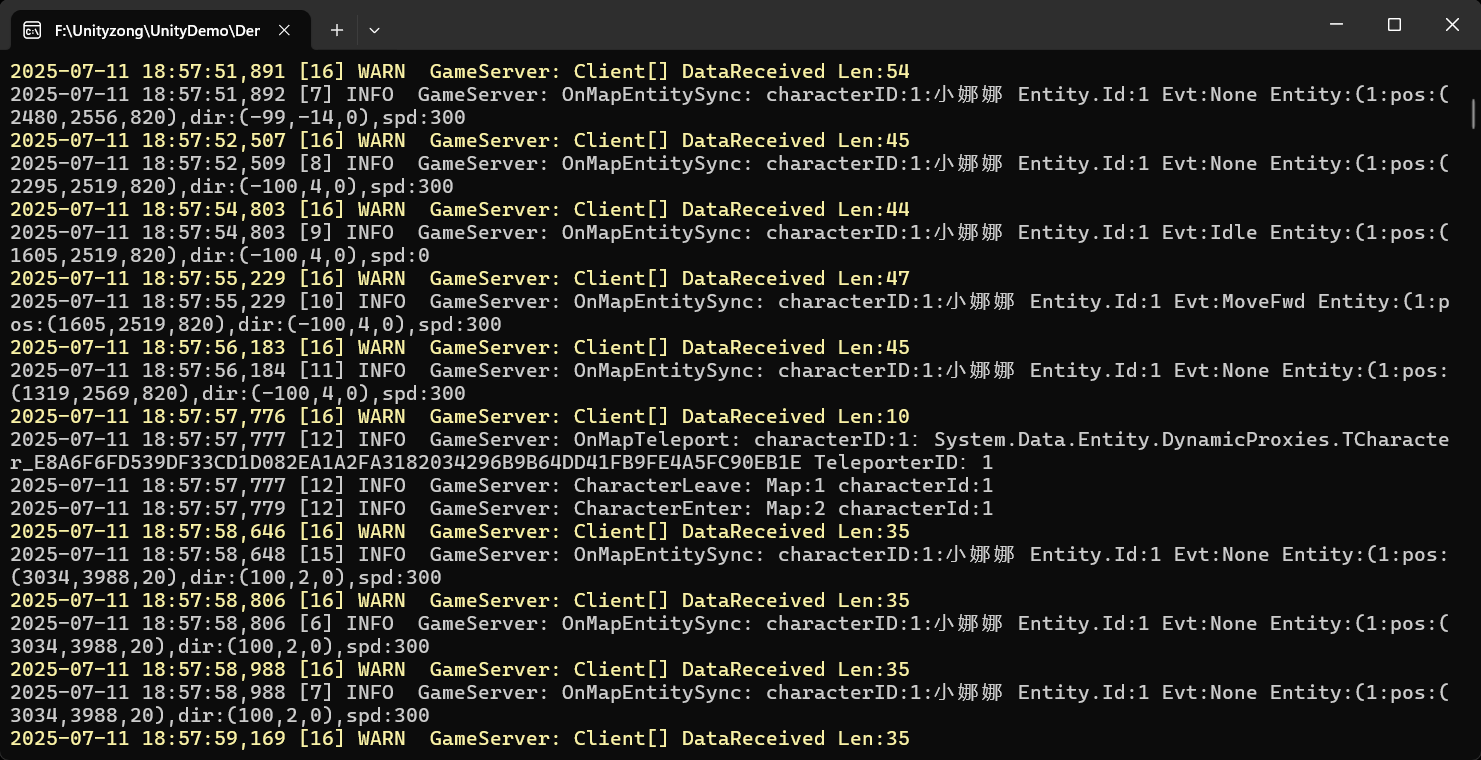Maximize the terminal window
This screenshot has width=1481, height=760.
click(1394, 24)
